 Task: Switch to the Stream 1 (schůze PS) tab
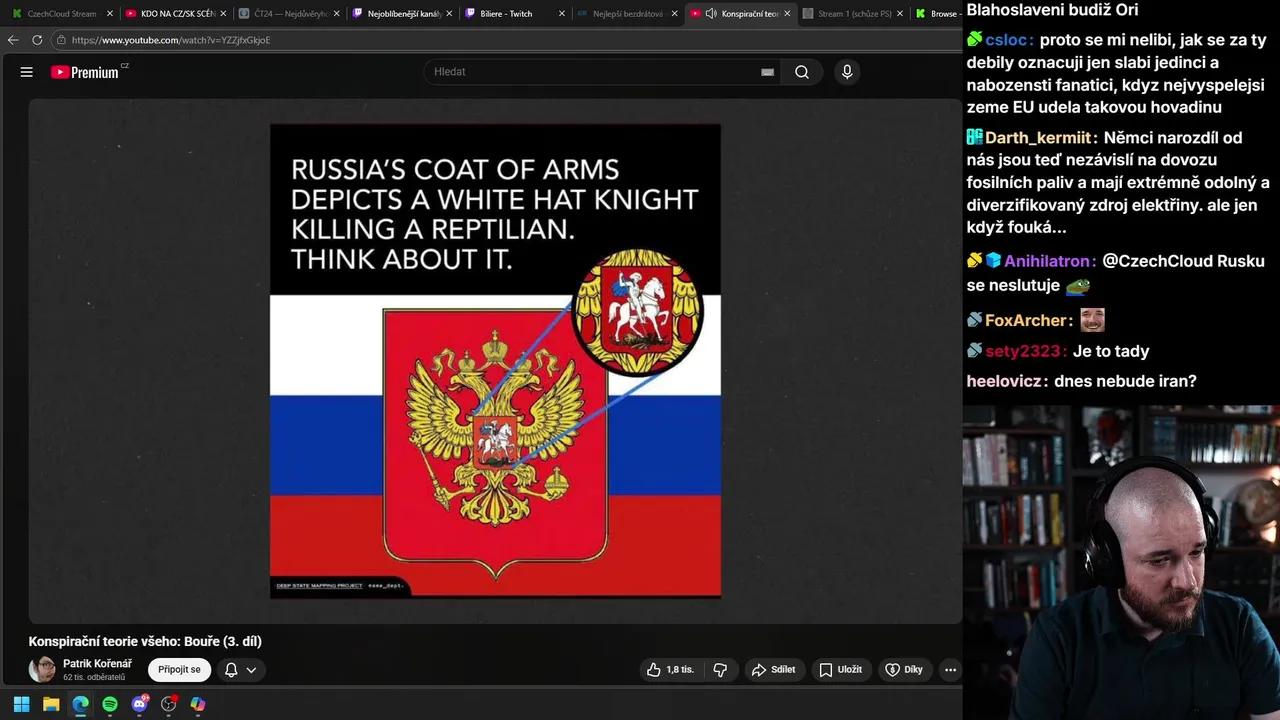click(854, 14)
